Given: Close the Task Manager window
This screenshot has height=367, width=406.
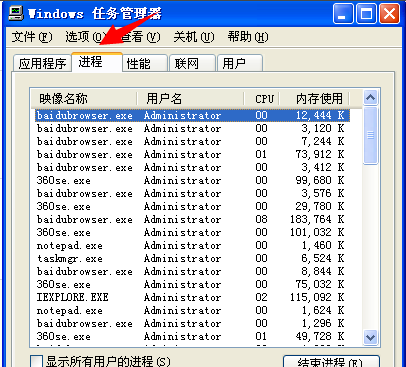Looking at the screenshot, I should pos(389,14).
